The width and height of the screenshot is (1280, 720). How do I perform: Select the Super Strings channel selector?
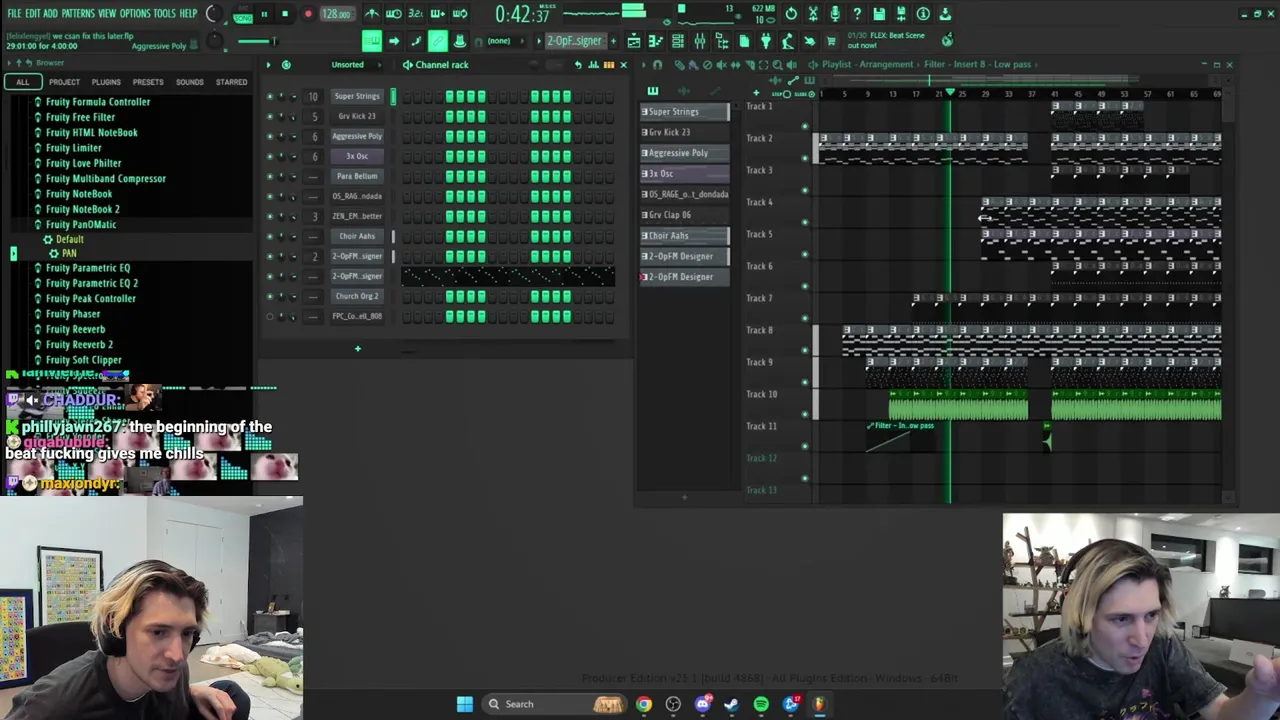(x=393, y=96)
